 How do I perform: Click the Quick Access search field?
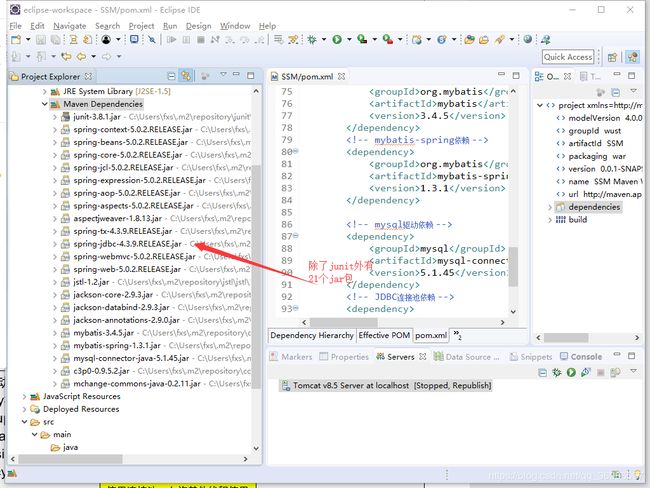point(568,57)
